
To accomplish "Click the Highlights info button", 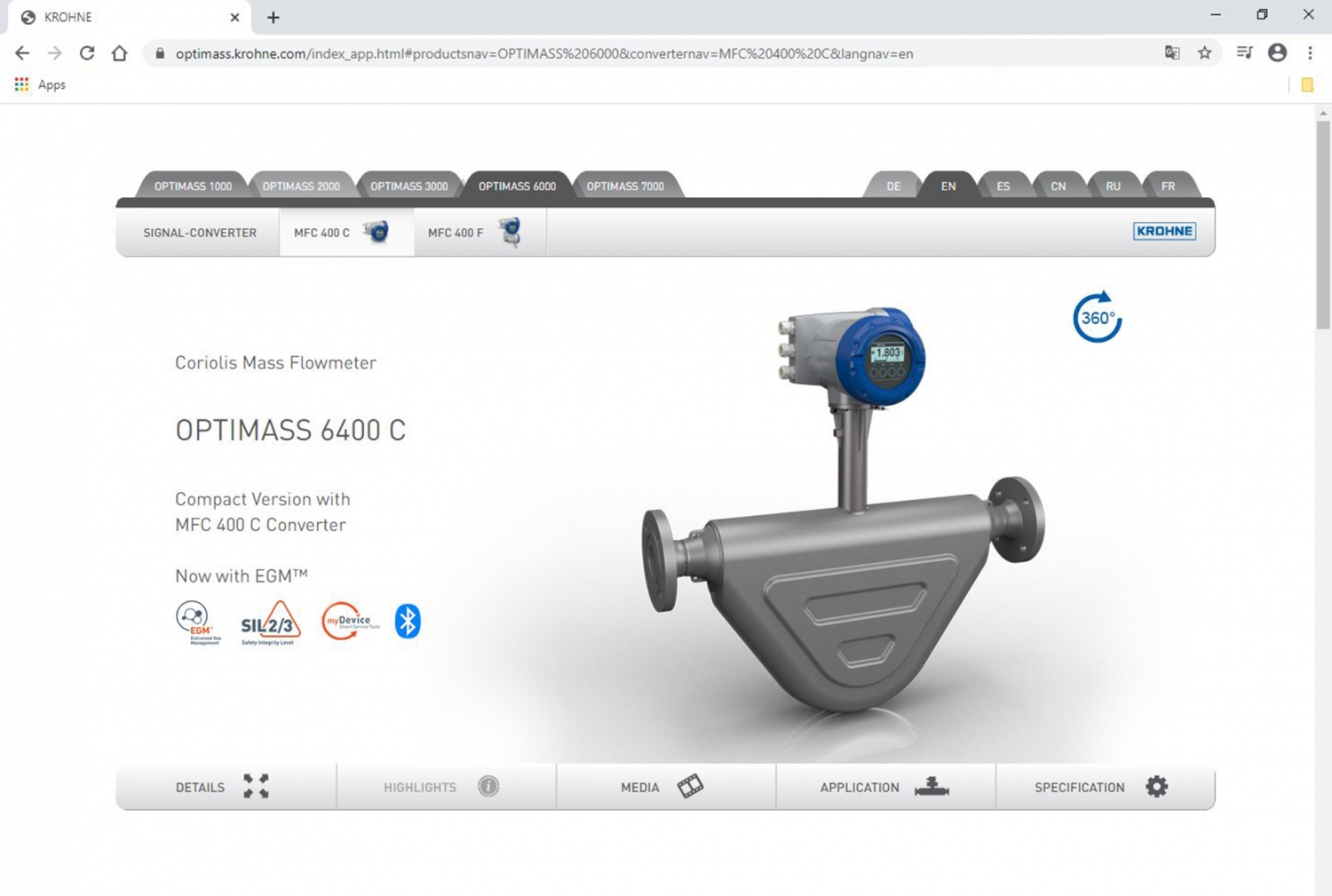I will (x=488, y=786).
